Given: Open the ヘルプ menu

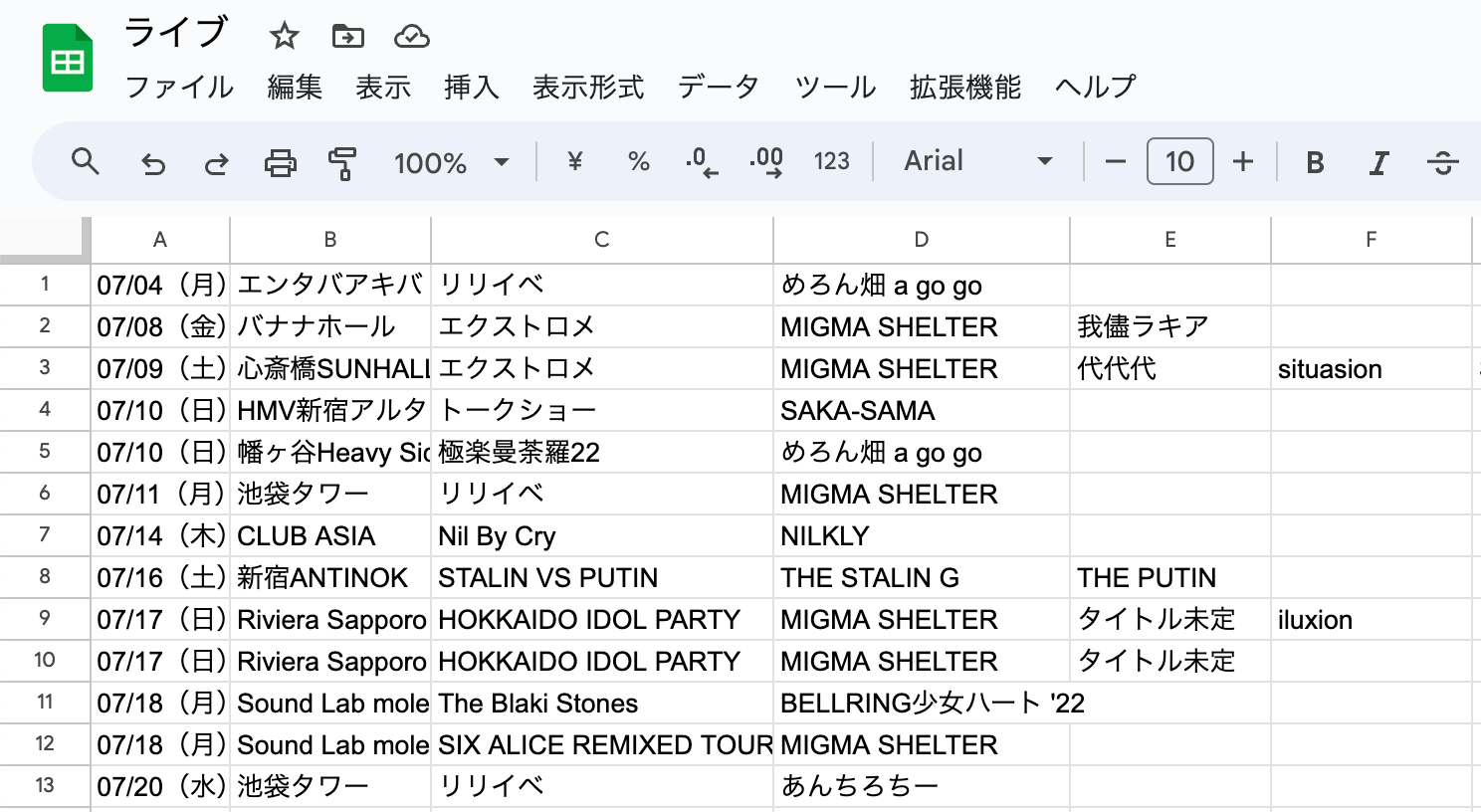Looking at the screenshot, I should (x=1095, y=88).
